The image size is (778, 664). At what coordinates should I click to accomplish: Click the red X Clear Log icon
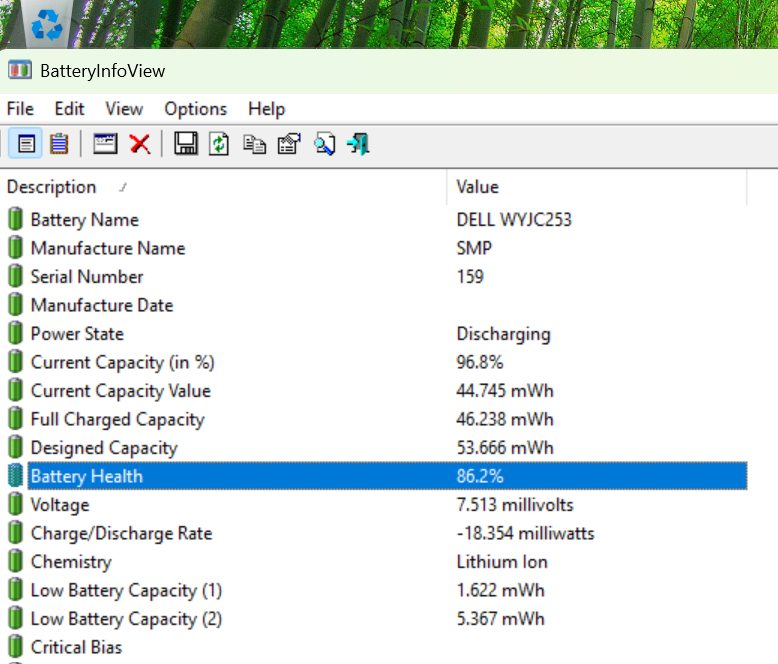(140, 144)
